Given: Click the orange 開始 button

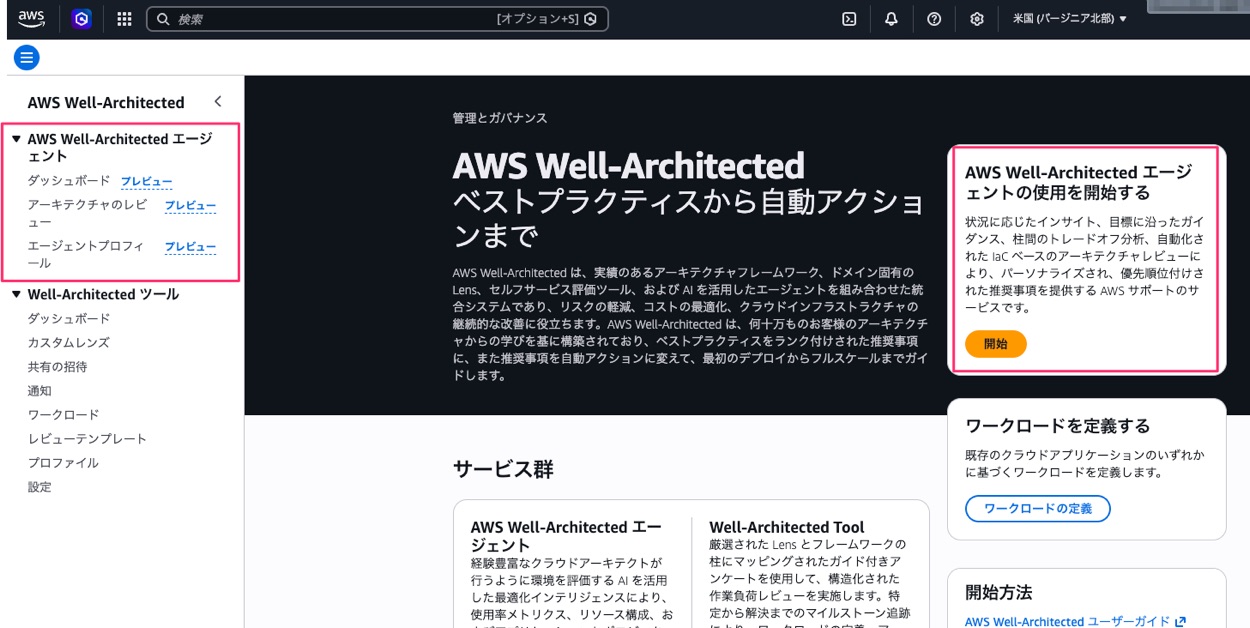Looking at the screenshot, I should tap(996, 343).
